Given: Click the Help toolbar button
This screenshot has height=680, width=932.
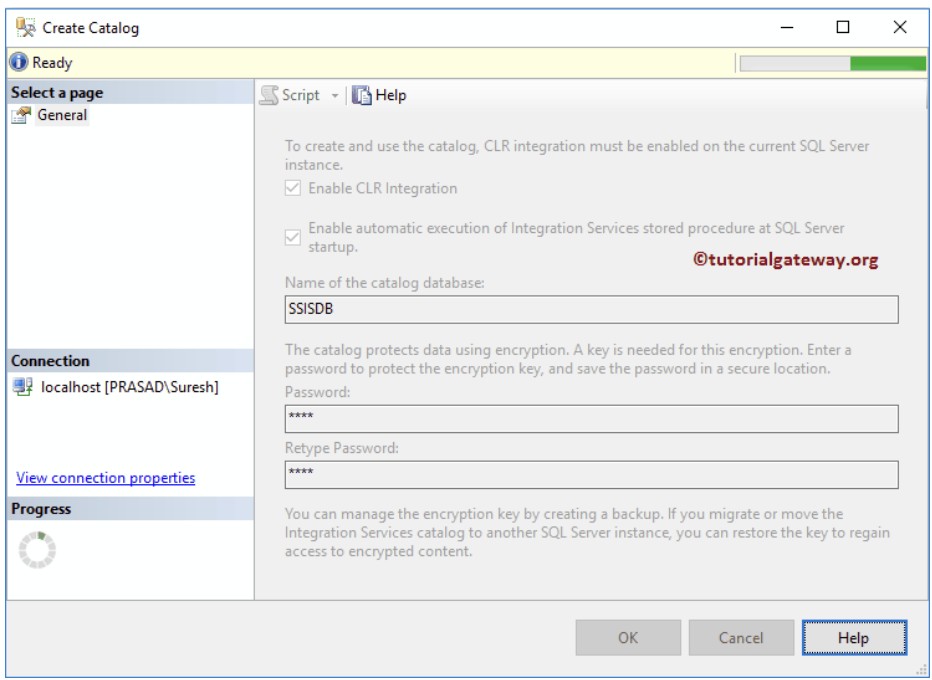Looking at the screenshot, I should click(x=379, y=95).
